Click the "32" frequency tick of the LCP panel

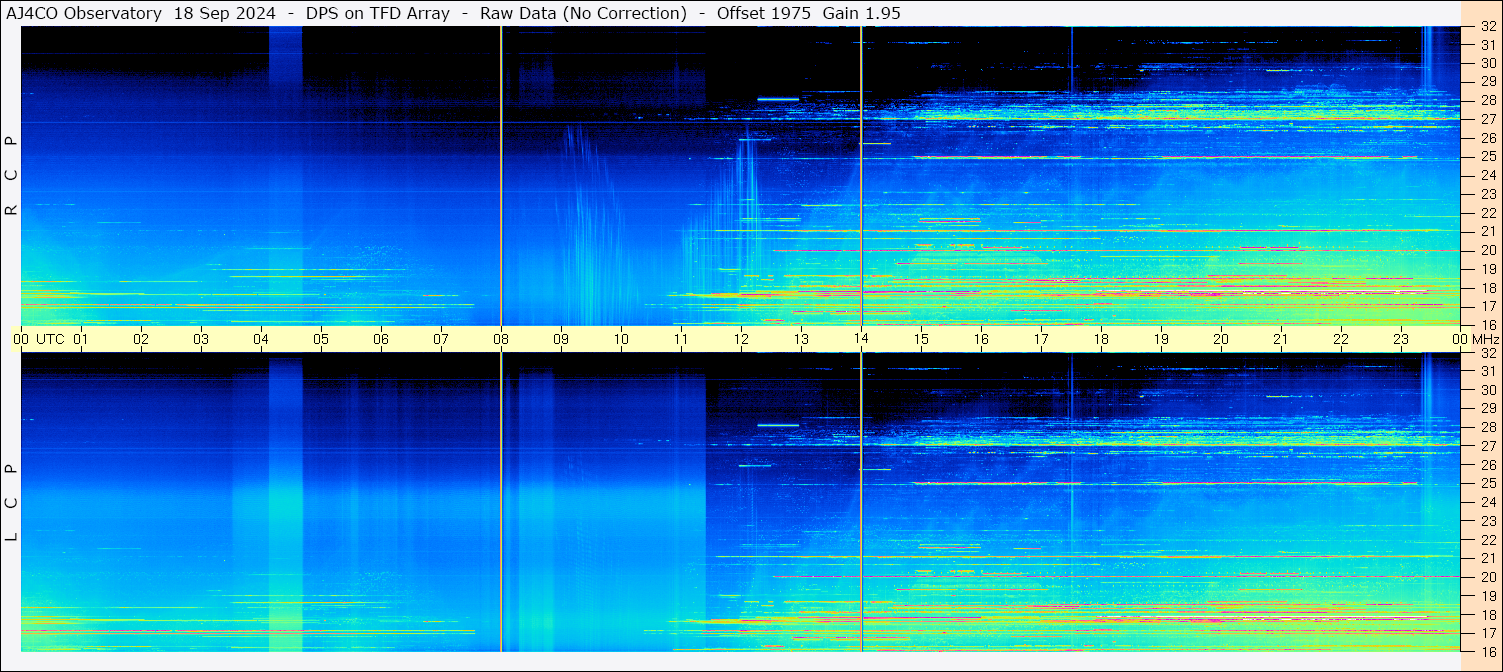tap(1488, 353)
